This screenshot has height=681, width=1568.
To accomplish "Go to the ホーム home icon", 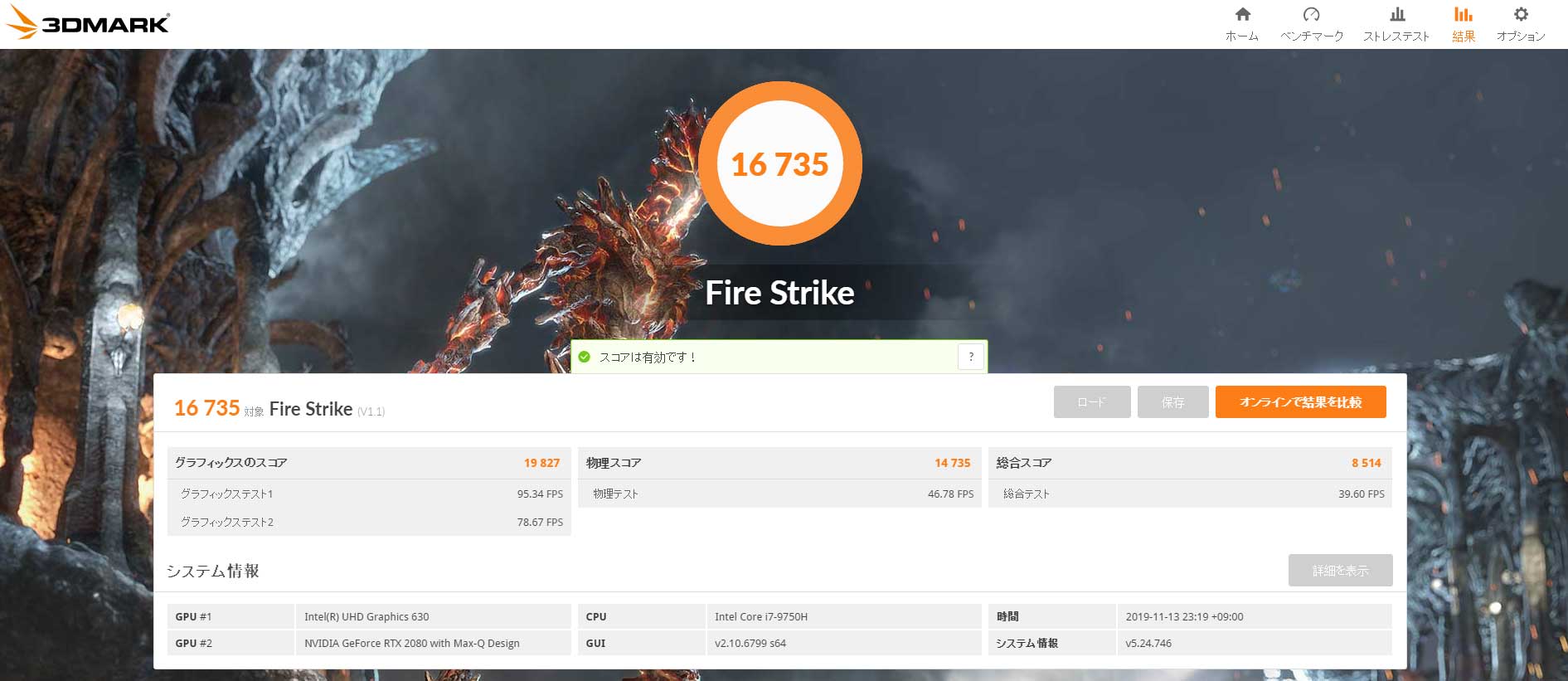I will coord(1242,14).
